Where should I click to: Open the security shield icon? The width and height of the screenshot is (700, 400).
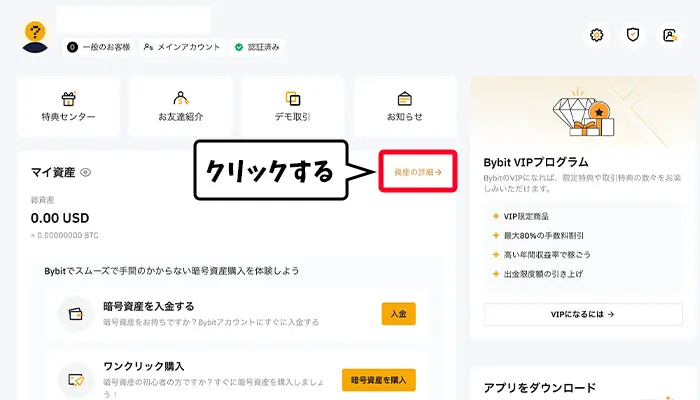click(633, 35)
